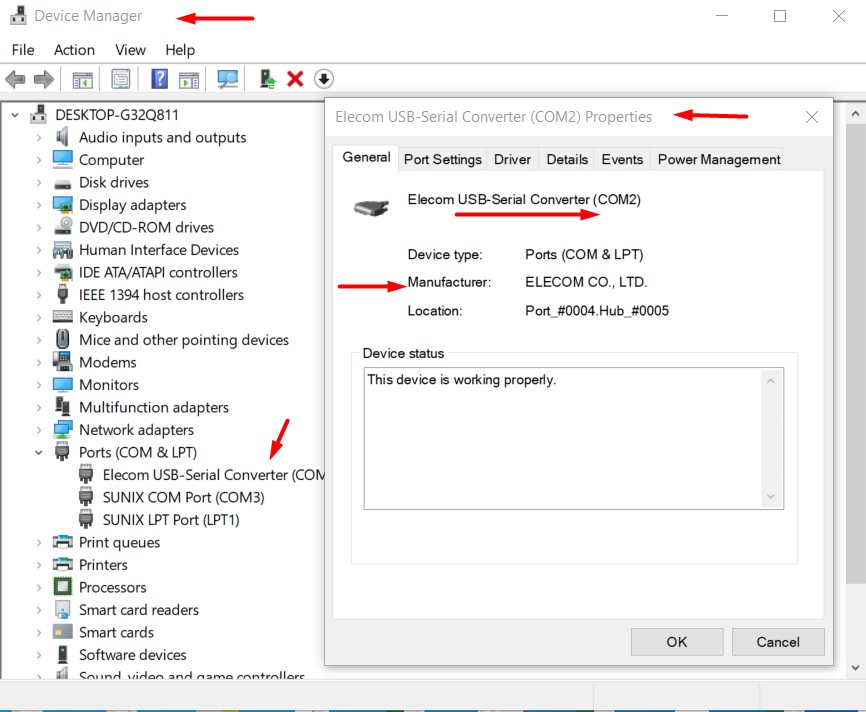Open the Action menu
This screenshot has height=712, width=866.
coord(74,50)
